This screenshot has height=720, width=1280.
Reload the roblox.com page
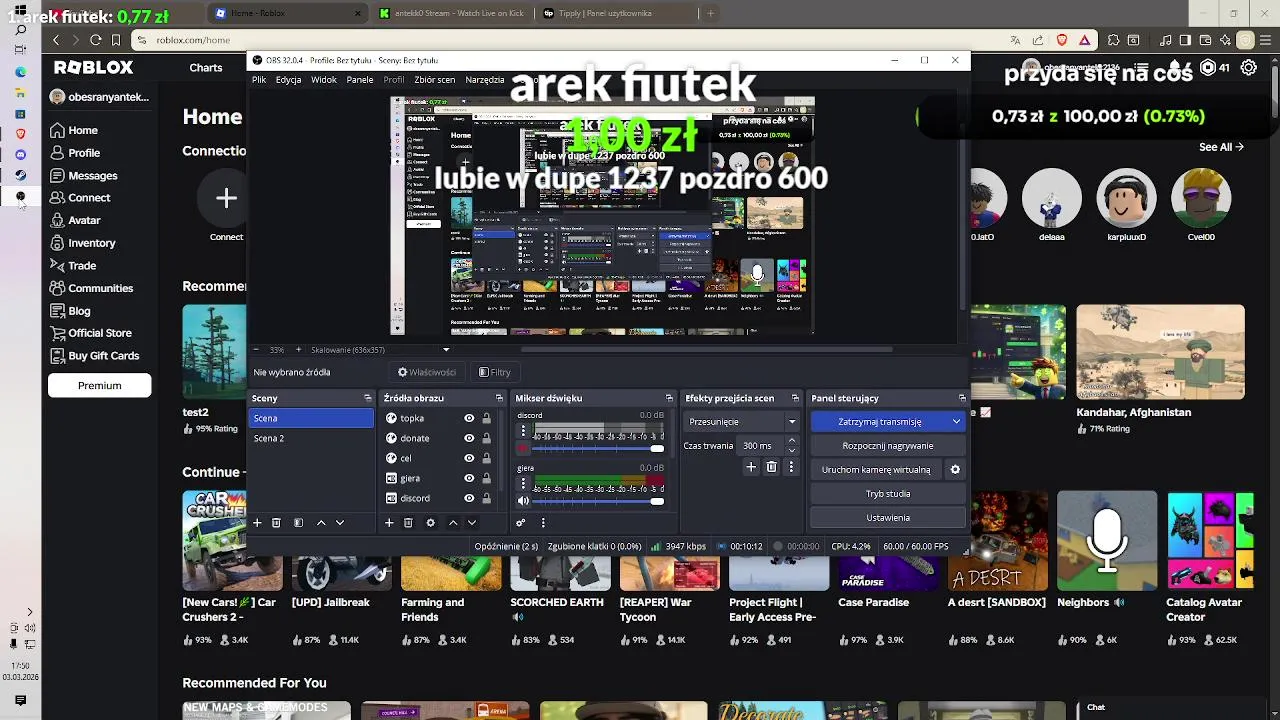tap(95, 40)
